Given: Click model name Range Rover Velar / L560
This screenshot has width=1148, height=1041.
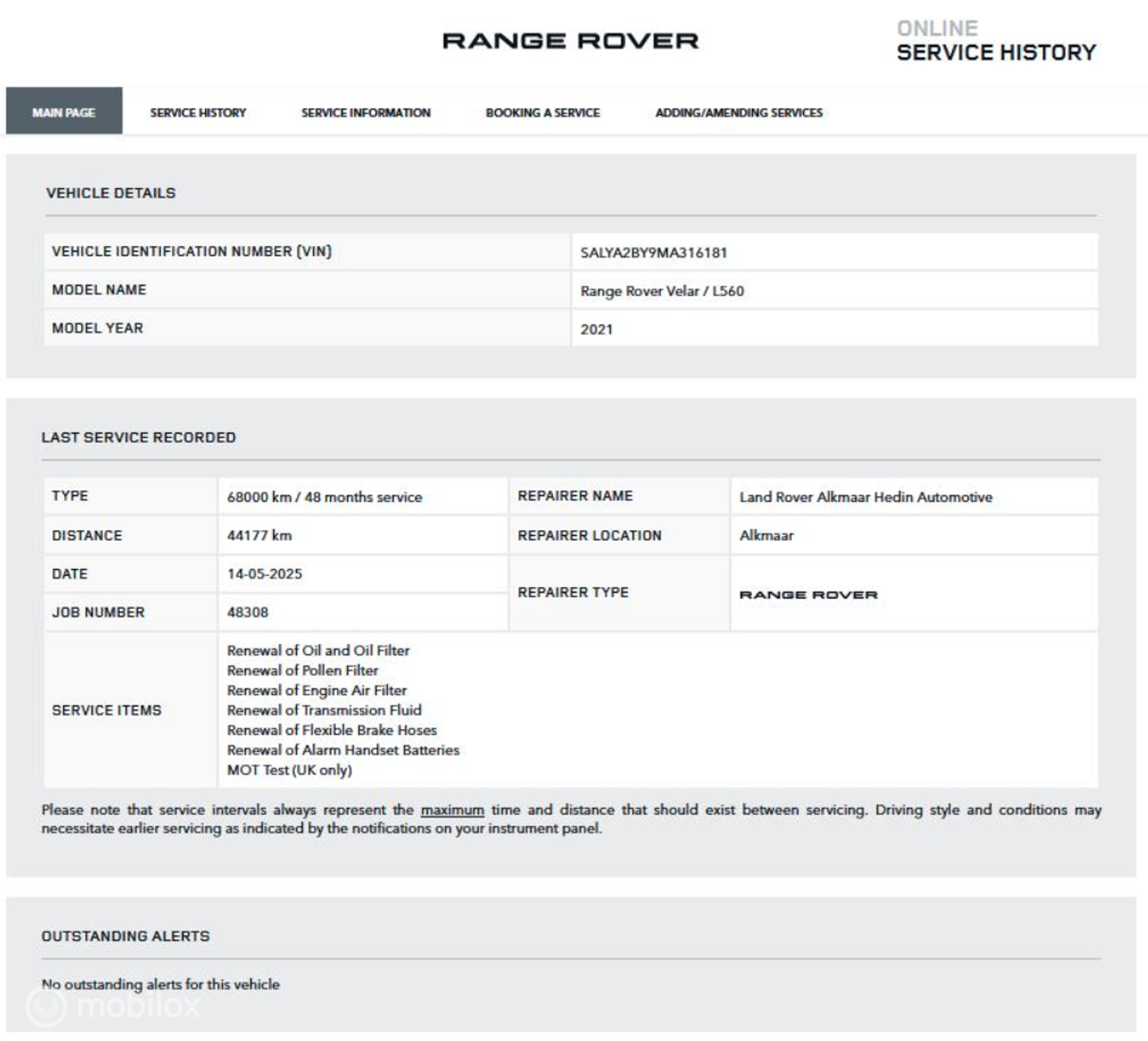Looking at the screenshot, I should [662, 291].
